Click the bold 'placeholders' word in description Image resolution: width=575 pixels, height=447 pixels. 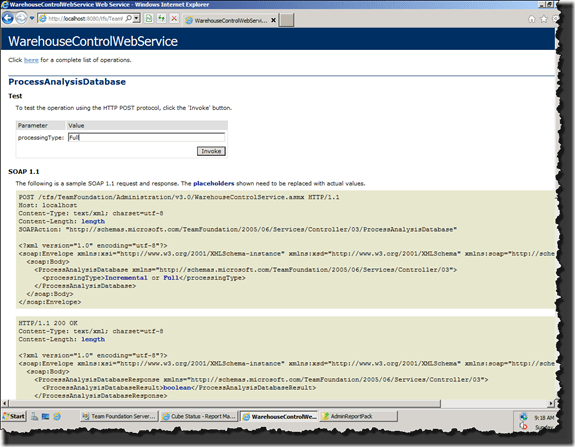point(214,183)
